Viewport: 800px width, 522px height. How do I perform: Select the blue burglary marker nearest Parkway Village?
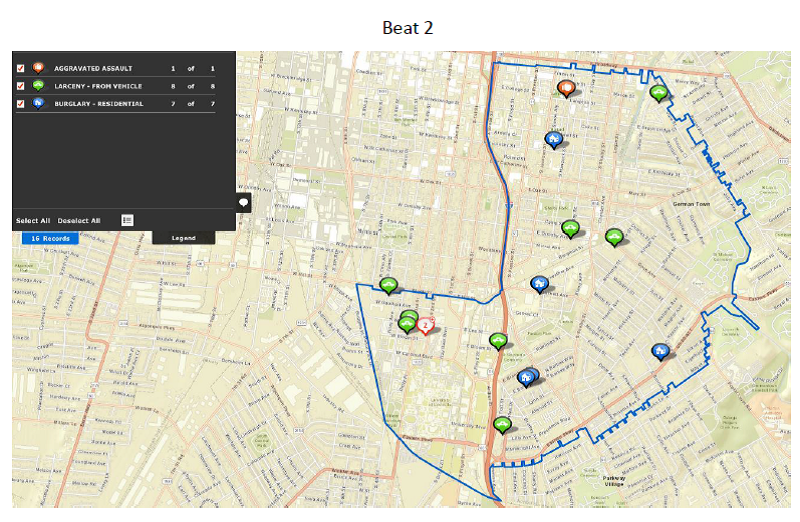click(x=659, y=351)
